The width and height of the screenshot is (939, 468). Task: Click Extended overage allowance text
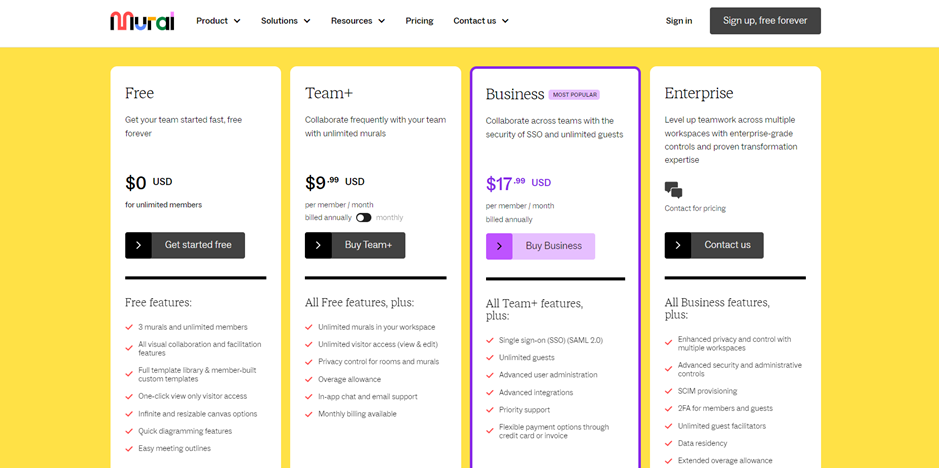(x=725, y=460)
